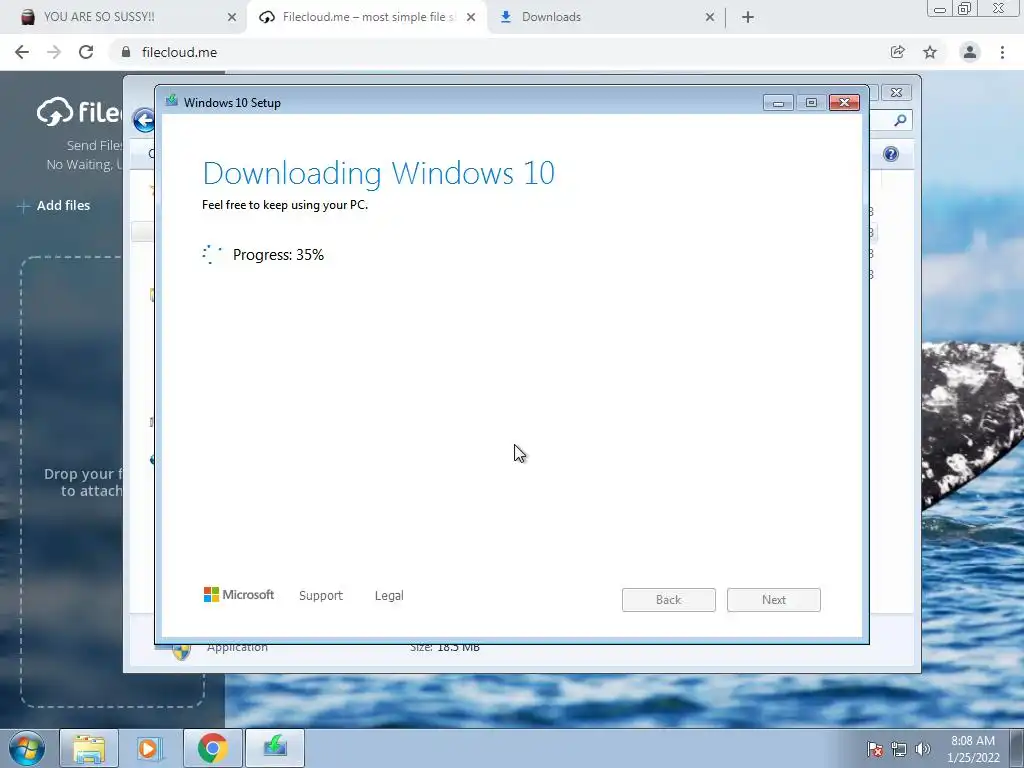
Task: Open Windows 10 Setup taskbar icon
Action: click(x=275, y=748)
